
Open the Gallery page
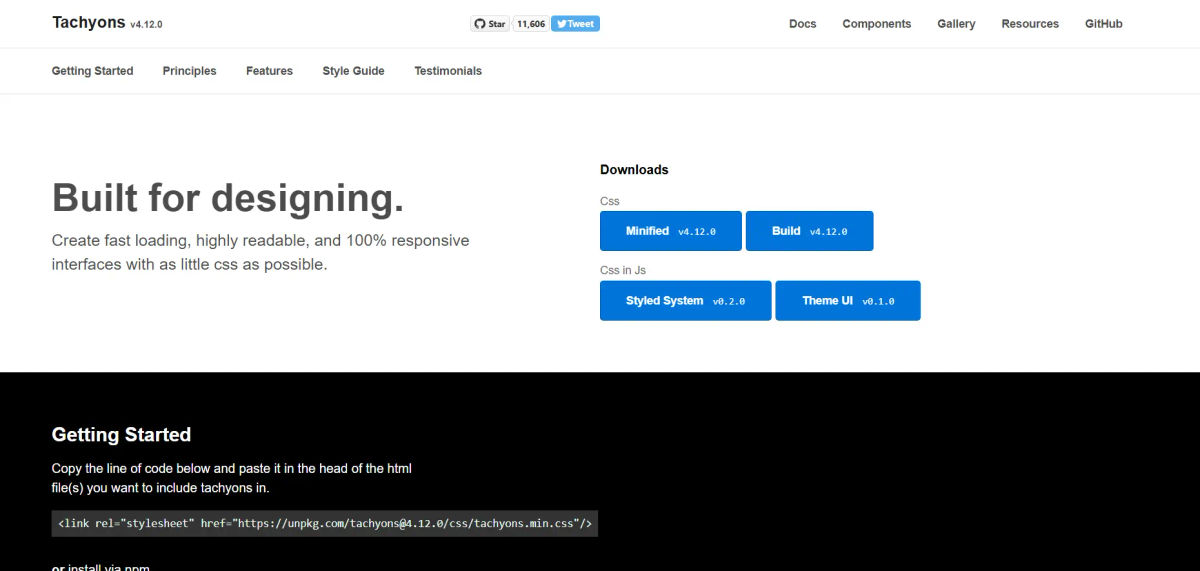(956, 24)
